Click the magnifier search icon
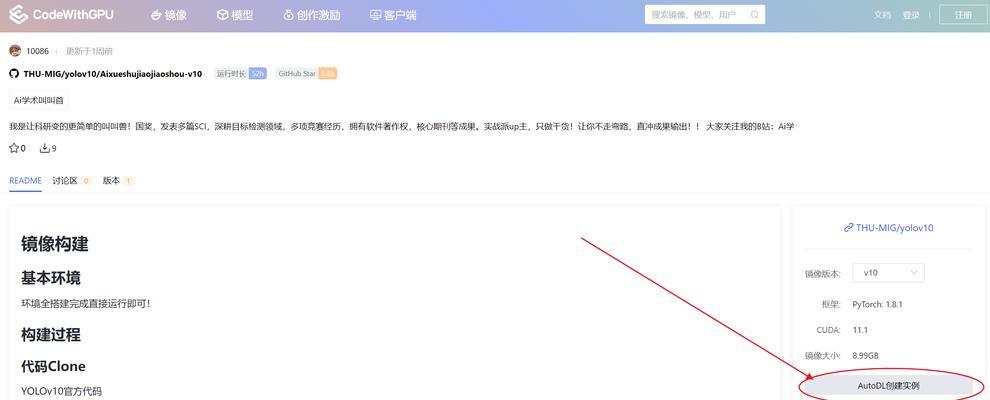990x400 pixels. tap(754, 15)
